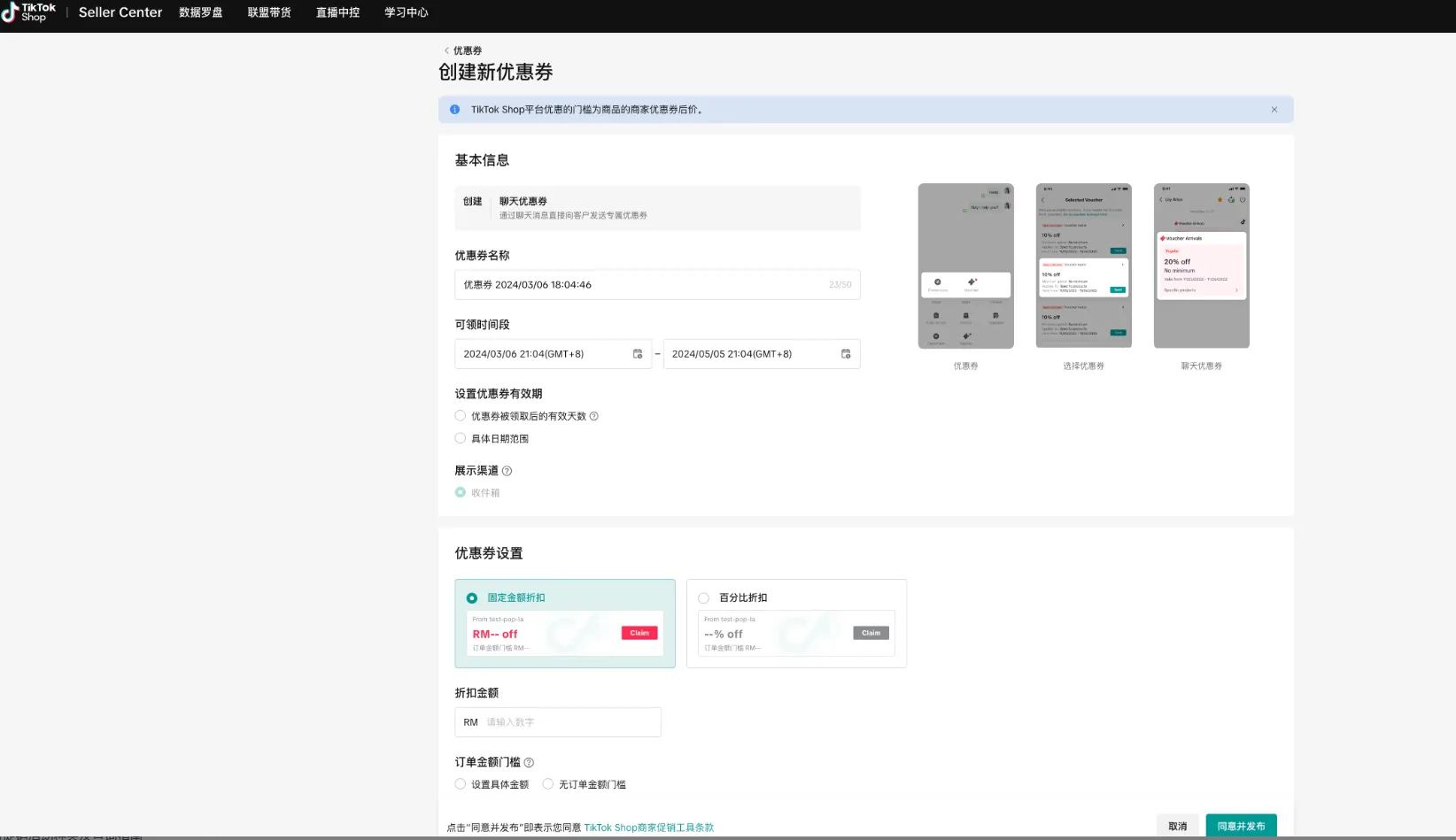Select 优惠券被领取后的有效天数 radio option

pos(461,416)
